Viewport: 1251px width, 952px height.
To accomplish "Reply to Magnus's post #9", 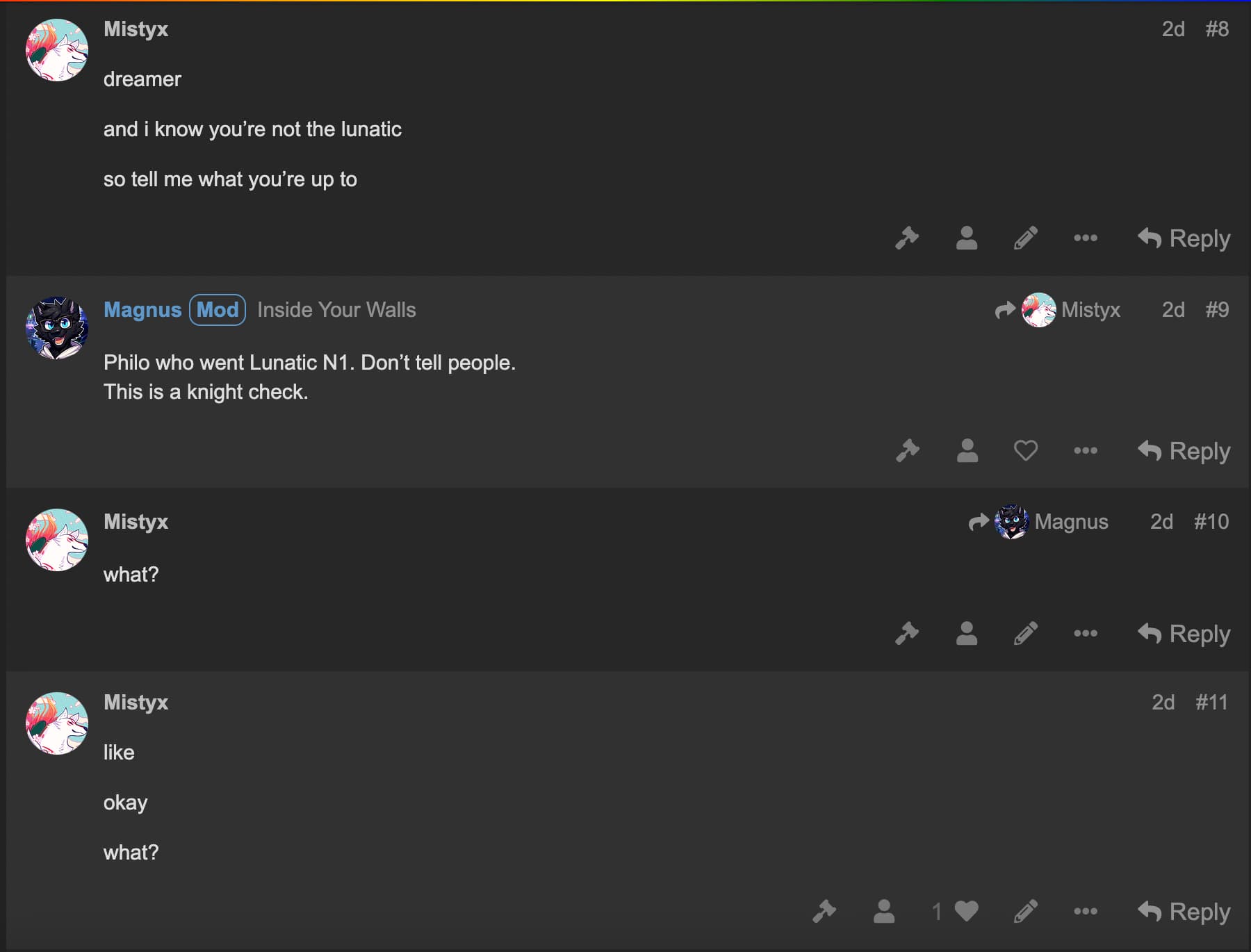I will [x=1184, y=451].
